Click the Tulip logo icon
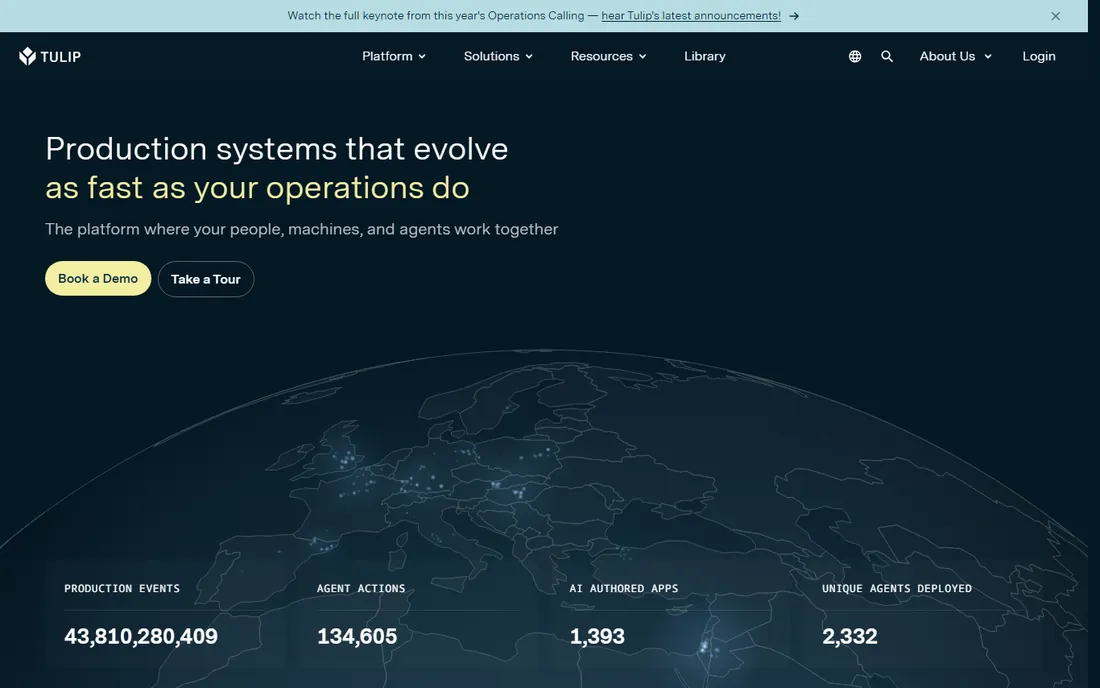1100x688 pixels. pyautogui.click(x=27, y=56)
